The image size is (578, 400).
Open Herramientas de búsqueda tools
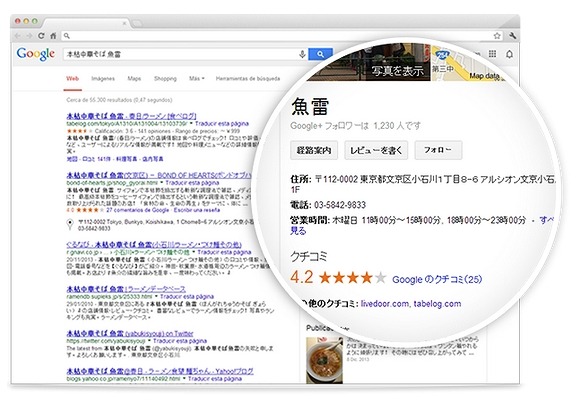point(248,79)
